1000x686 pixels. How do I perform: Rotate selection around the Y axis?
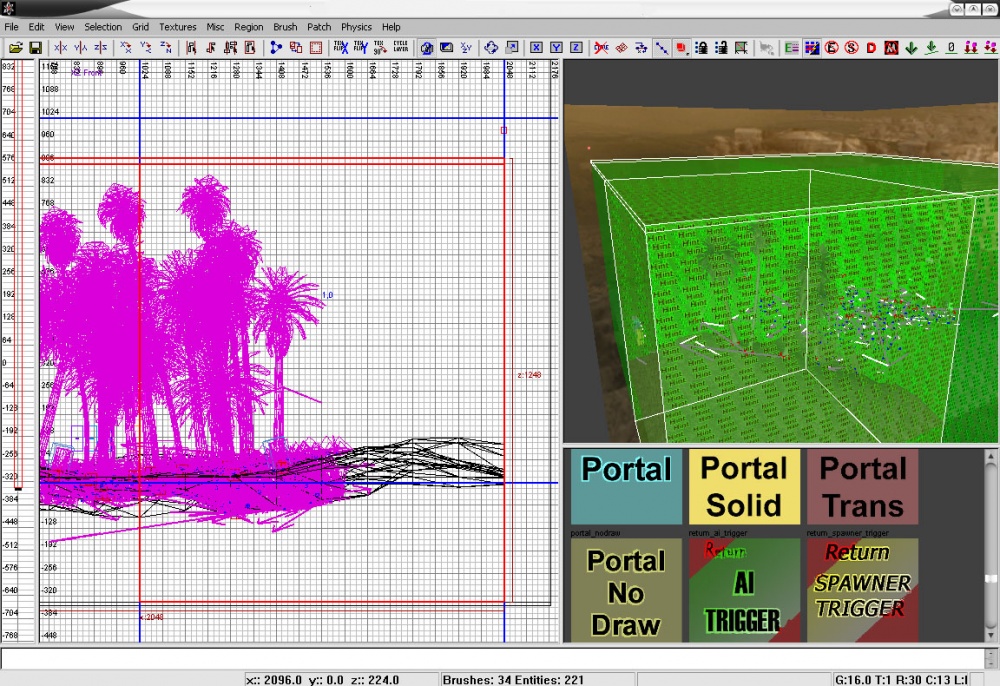(145, 48)
